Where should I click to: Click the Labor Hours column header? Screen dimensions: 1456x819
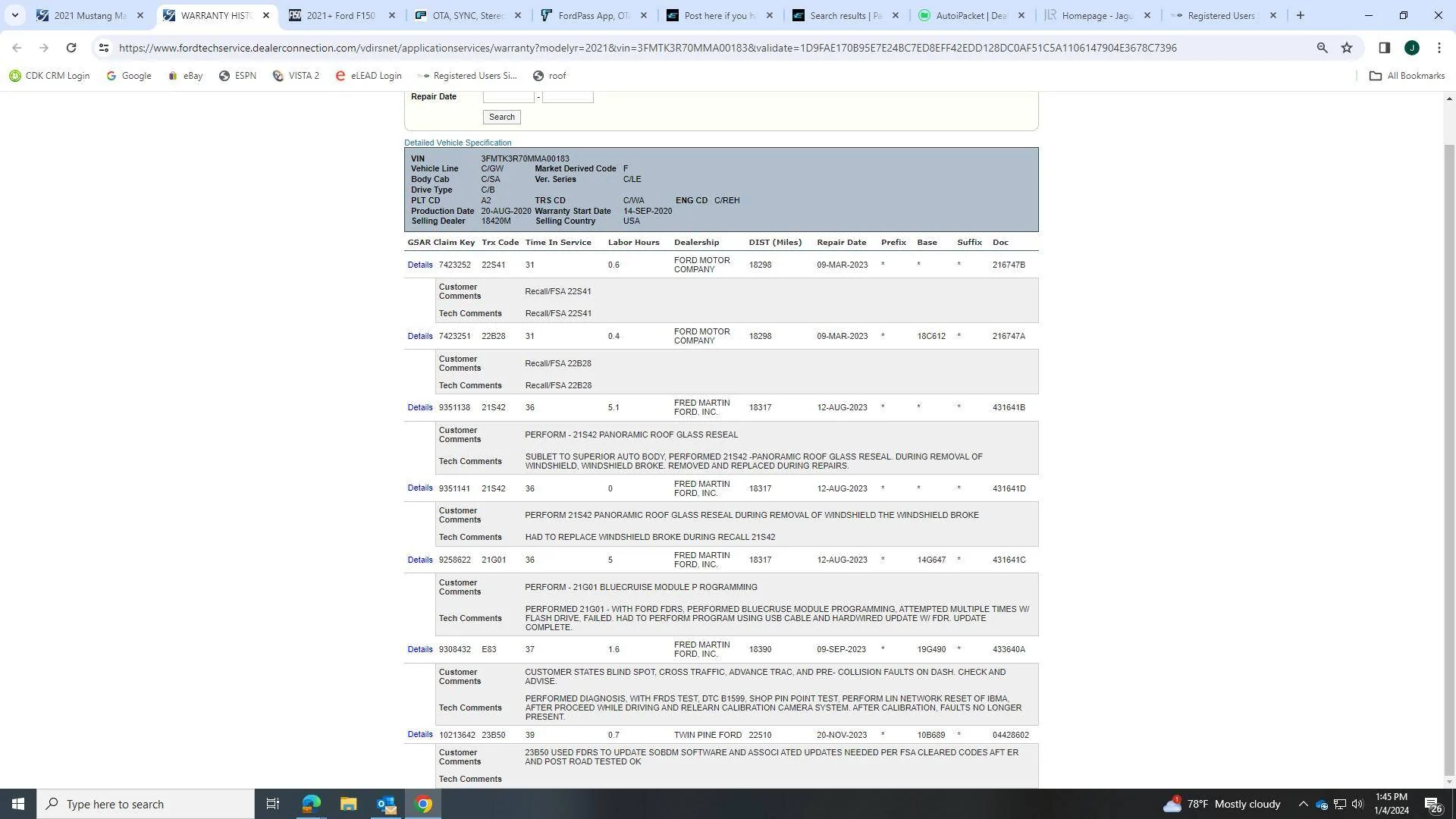pyautogui.click(x=633, y=243)
